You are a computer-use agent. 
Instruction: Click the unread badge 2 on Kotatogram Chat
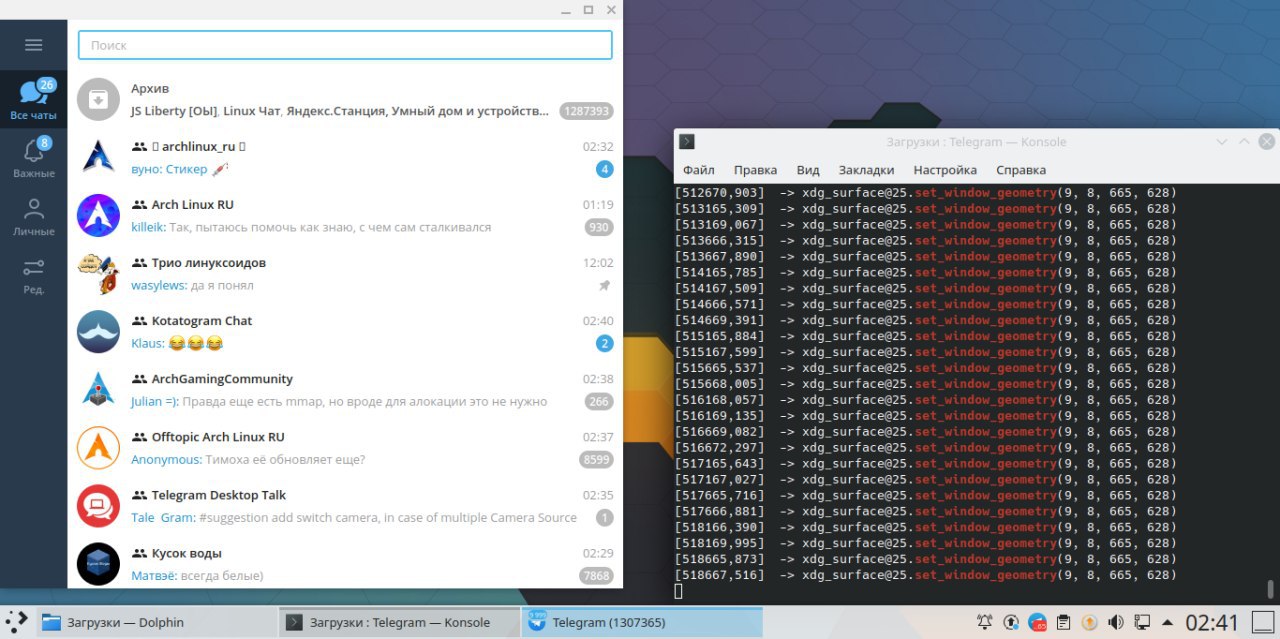click(x=604, y=343)
